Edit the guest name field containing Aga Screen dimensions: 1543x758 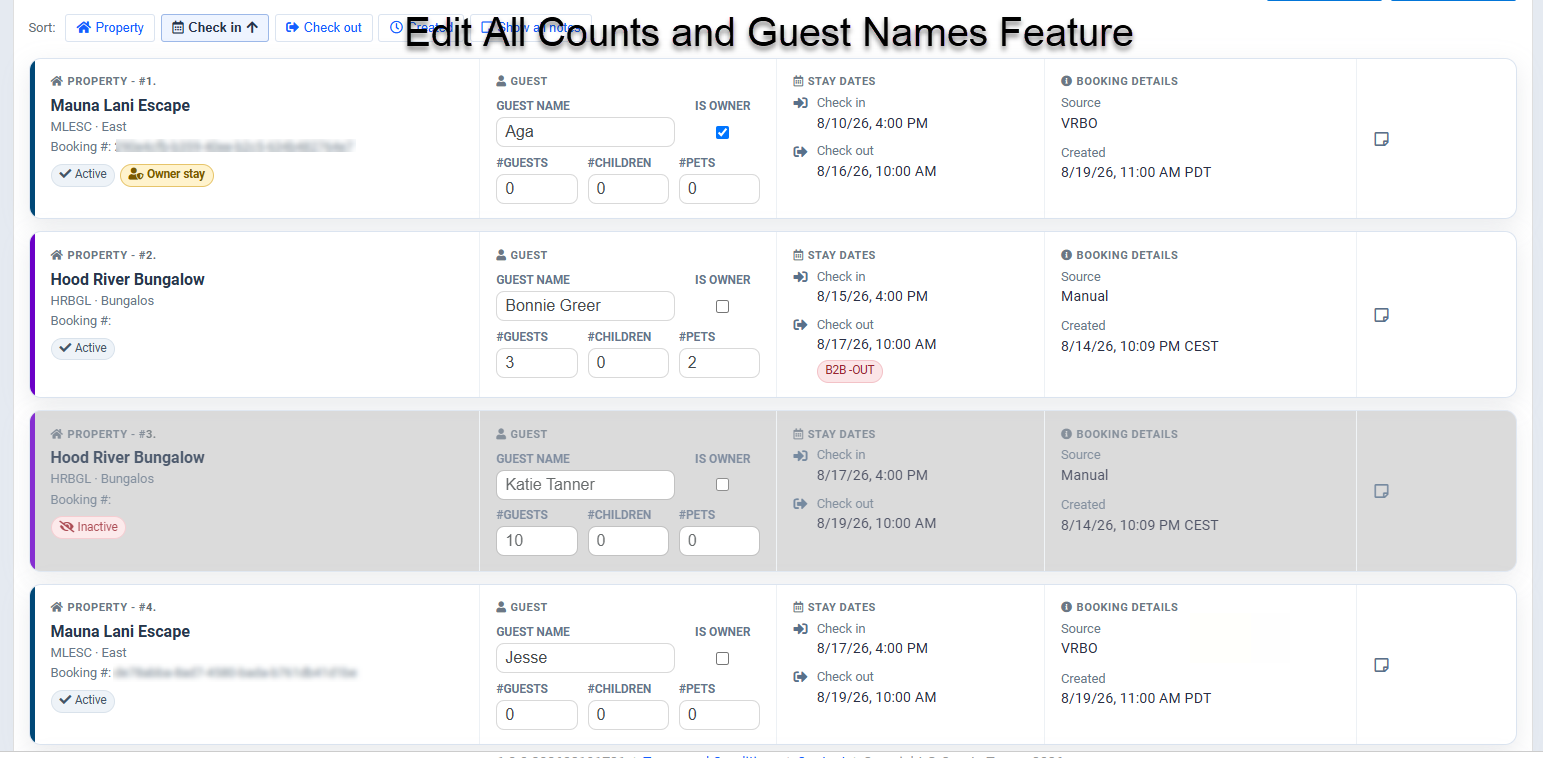[585, 132]
